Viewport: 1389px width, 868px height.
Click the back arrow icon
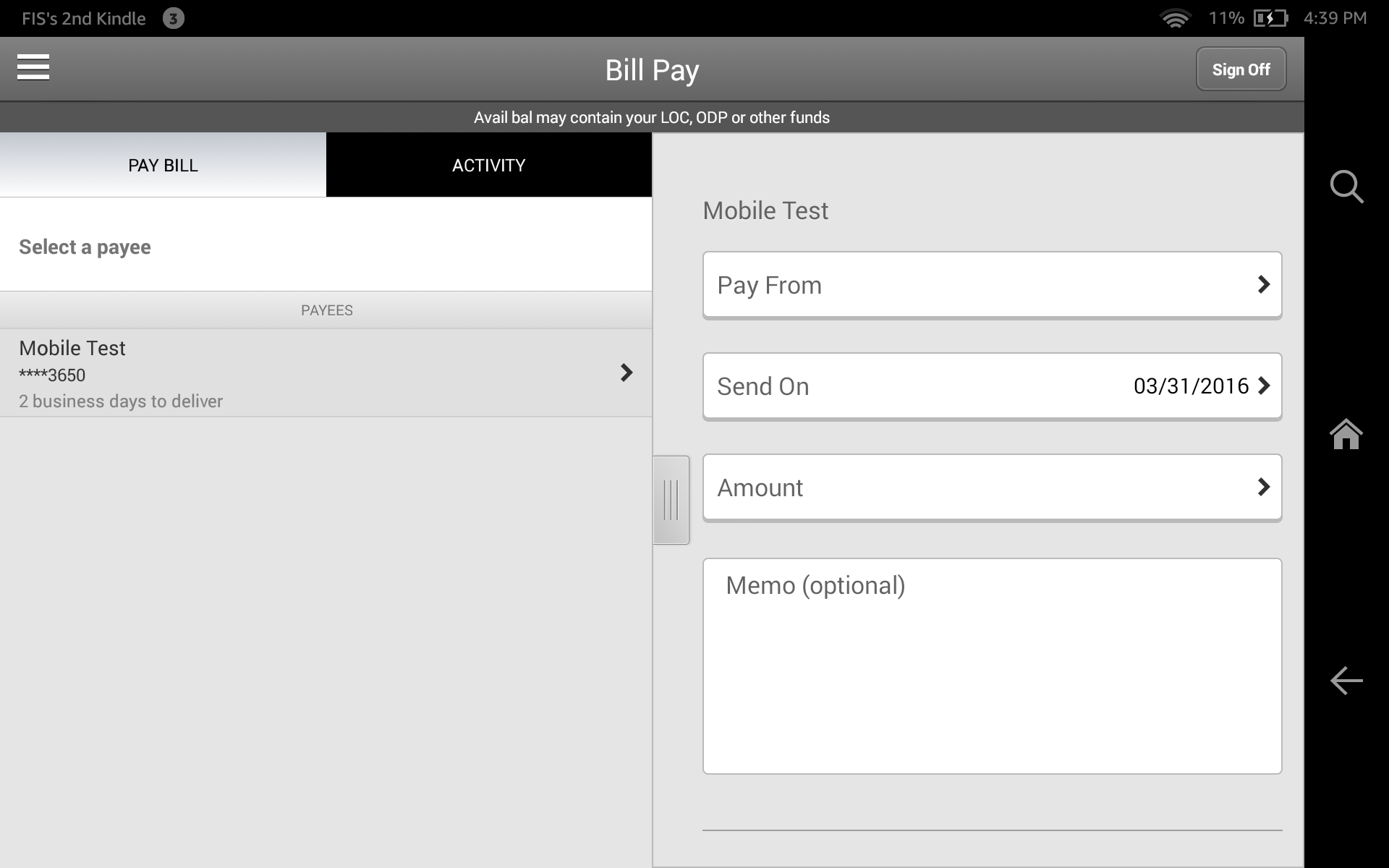click(1346, 681)
